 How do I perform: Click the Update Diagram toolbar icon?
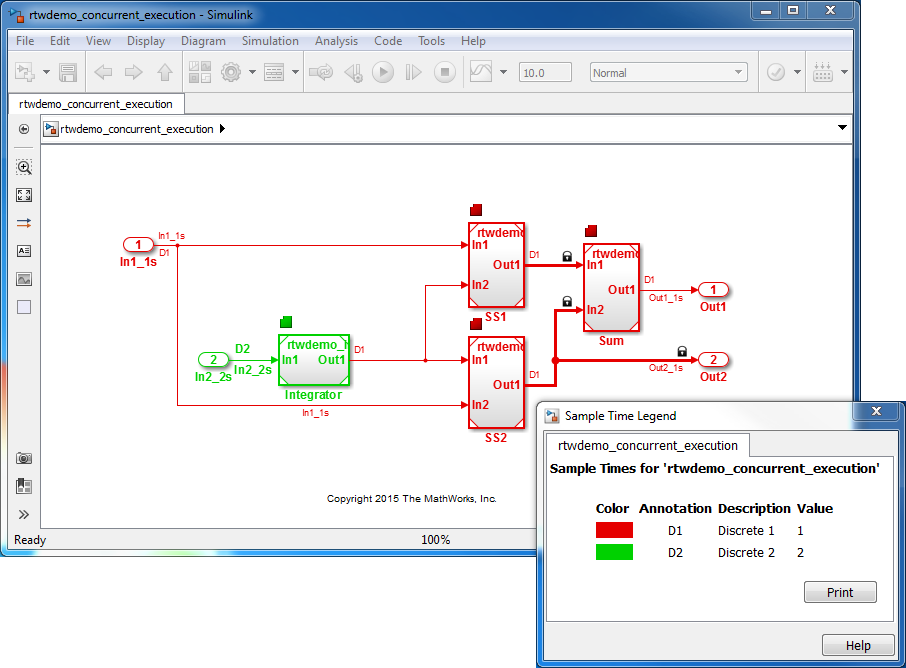point(321,72)
